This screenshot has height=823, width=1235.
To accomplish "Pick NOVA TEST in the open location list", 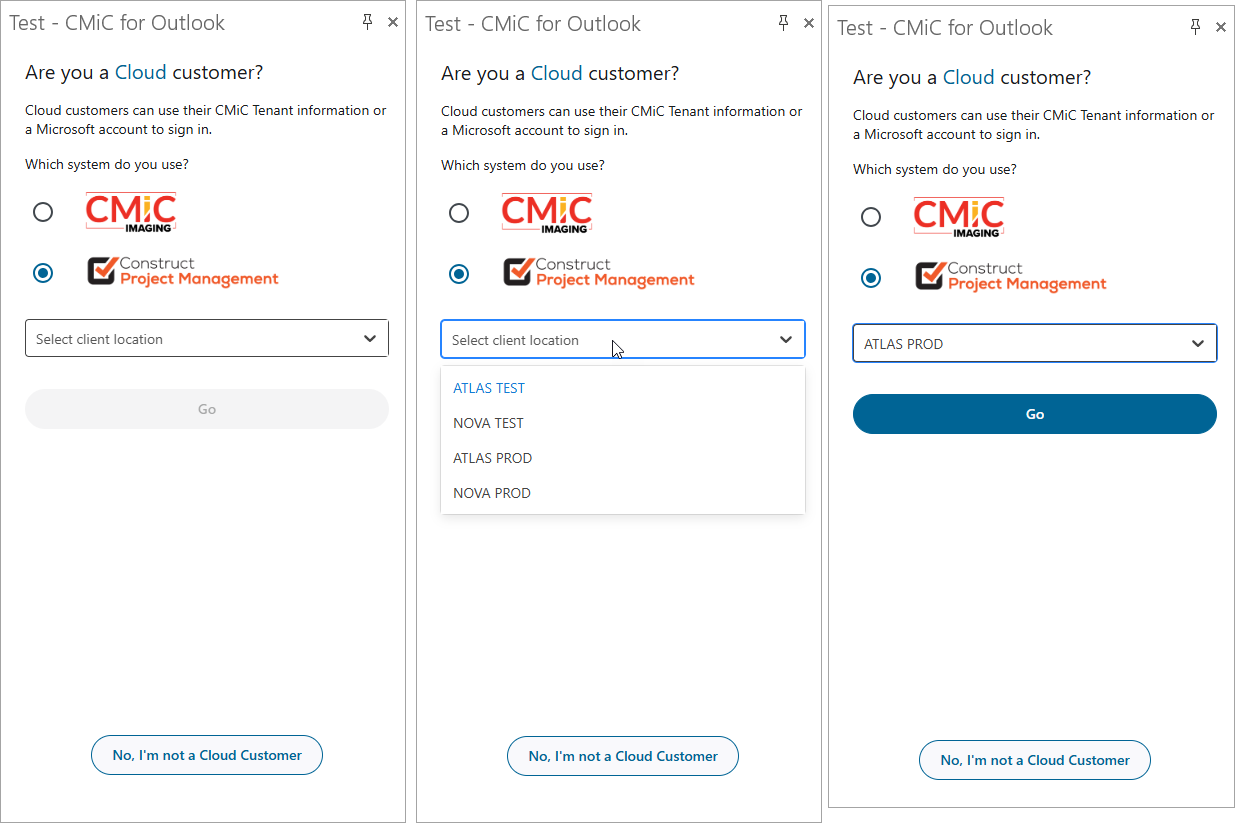I will coord(488,423).
